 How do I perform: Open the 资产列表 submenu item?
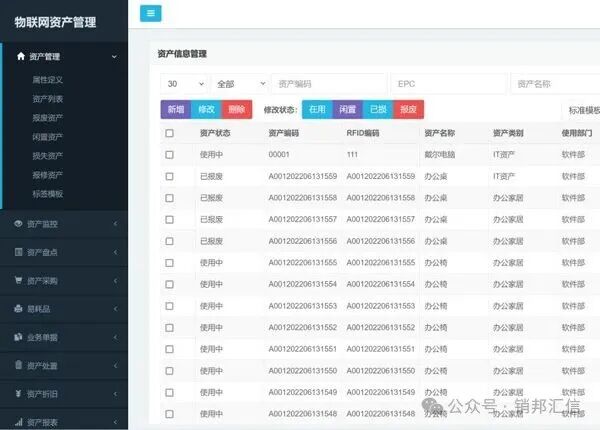click(47, 99)
